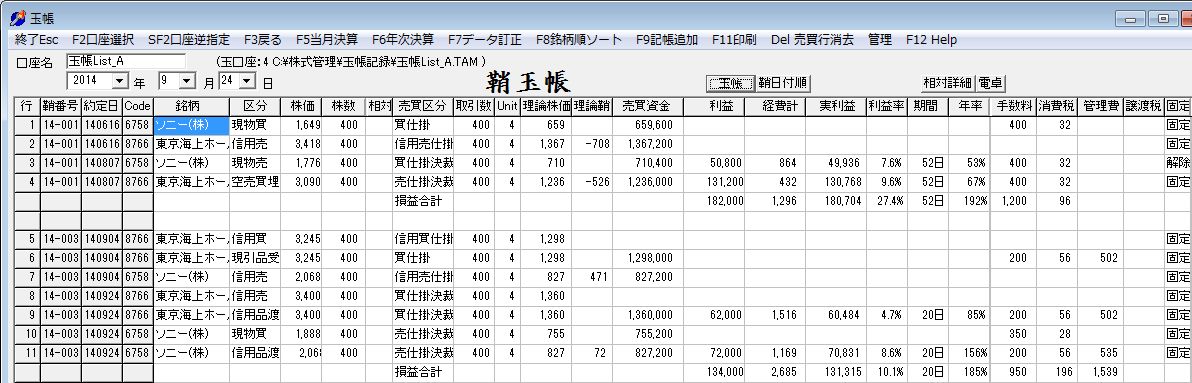Open F5当月決算 monthly settlement menu
Viewport: 1192px width, 383px height.
click(327, 40)
